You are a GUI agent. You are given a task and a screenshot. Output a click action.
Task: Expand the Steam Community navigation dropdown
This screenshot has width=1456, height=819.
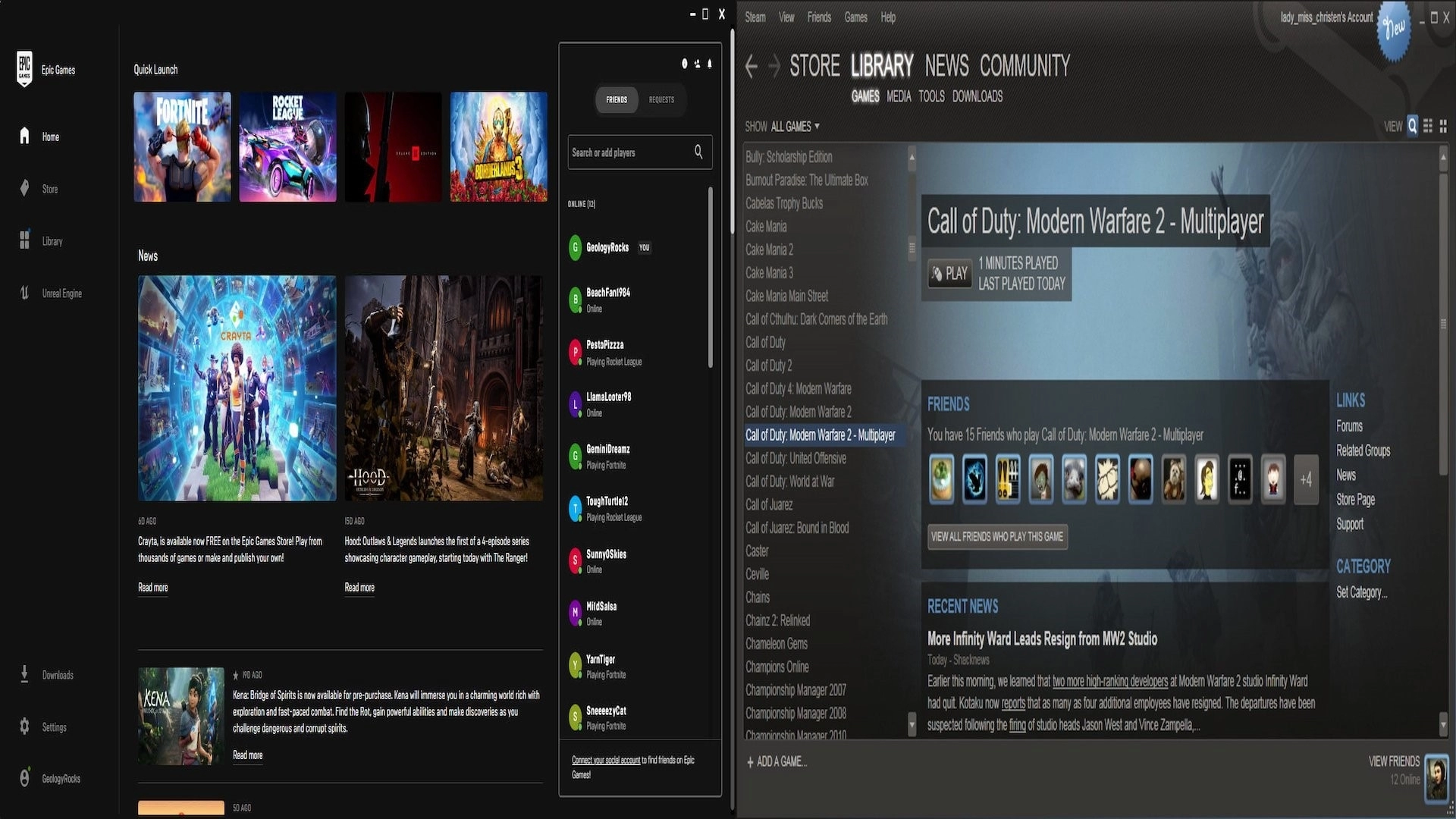pos(1026,66)
